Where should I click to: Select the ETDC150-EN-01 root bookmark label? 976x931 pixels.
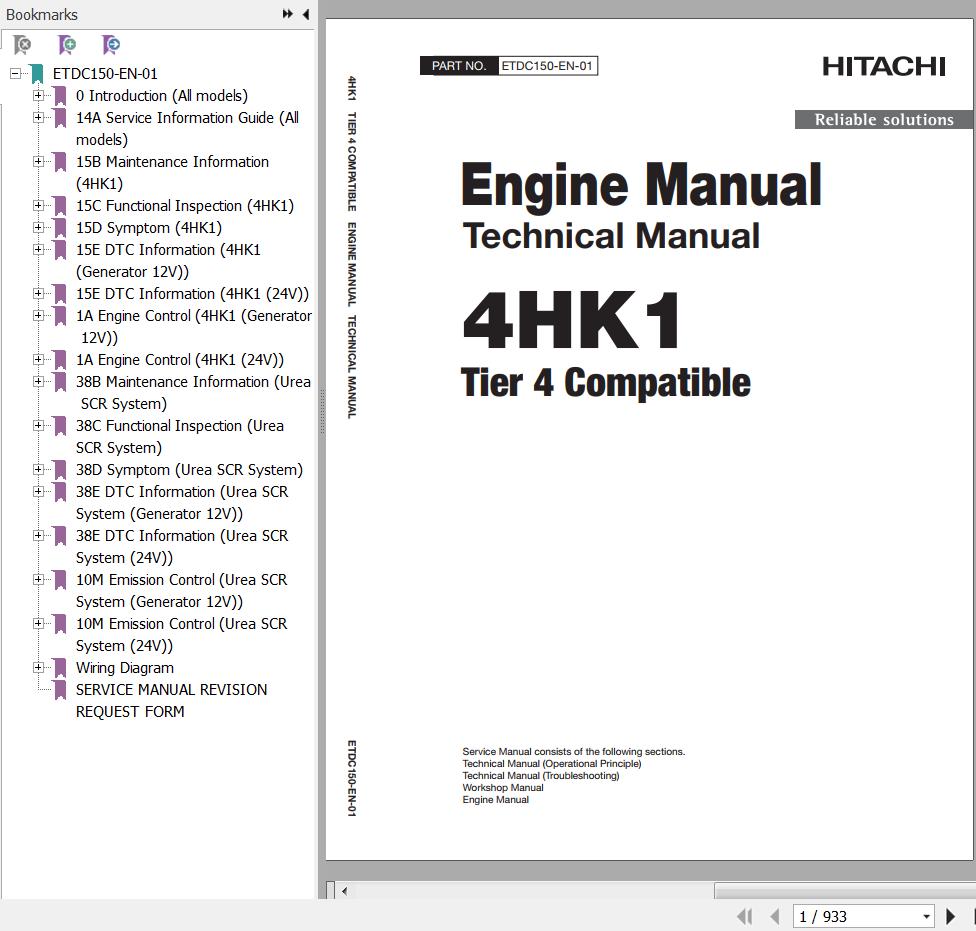coord(105,73)
